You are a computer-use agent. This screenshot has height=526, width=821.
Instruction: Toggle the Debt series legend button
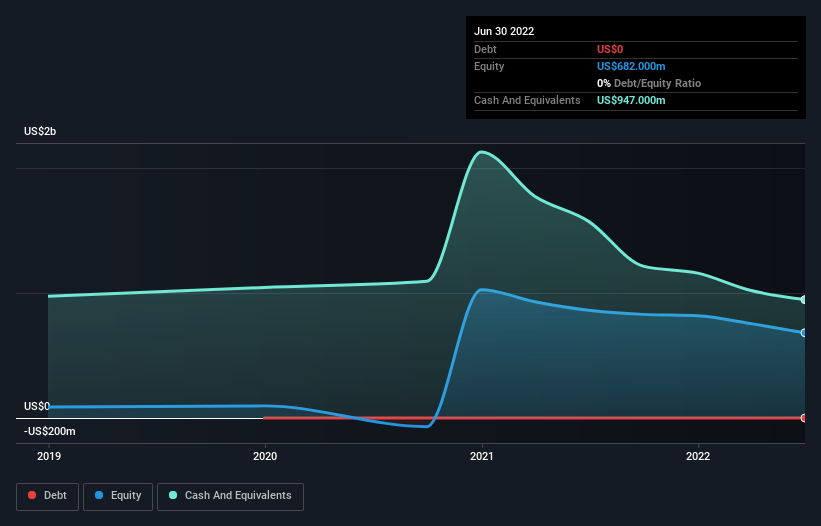(x=47, y=496)
